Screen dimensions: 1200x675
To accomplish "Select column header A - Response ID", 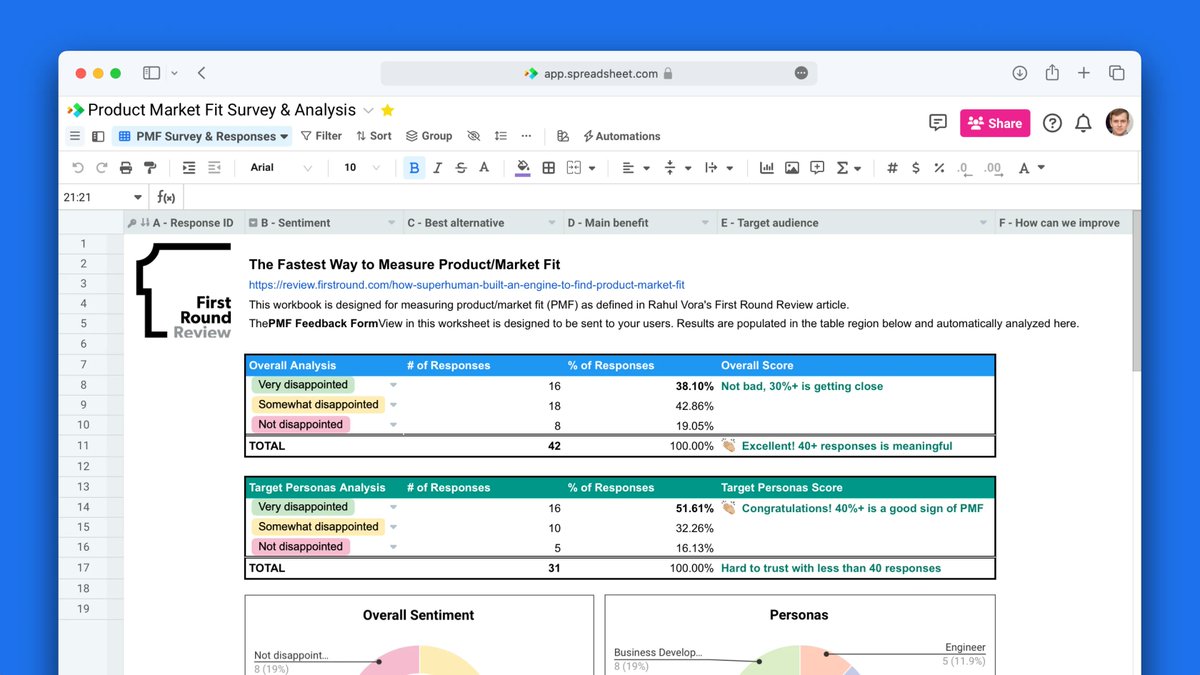I will pyautogui.click(x=184, y=223).
